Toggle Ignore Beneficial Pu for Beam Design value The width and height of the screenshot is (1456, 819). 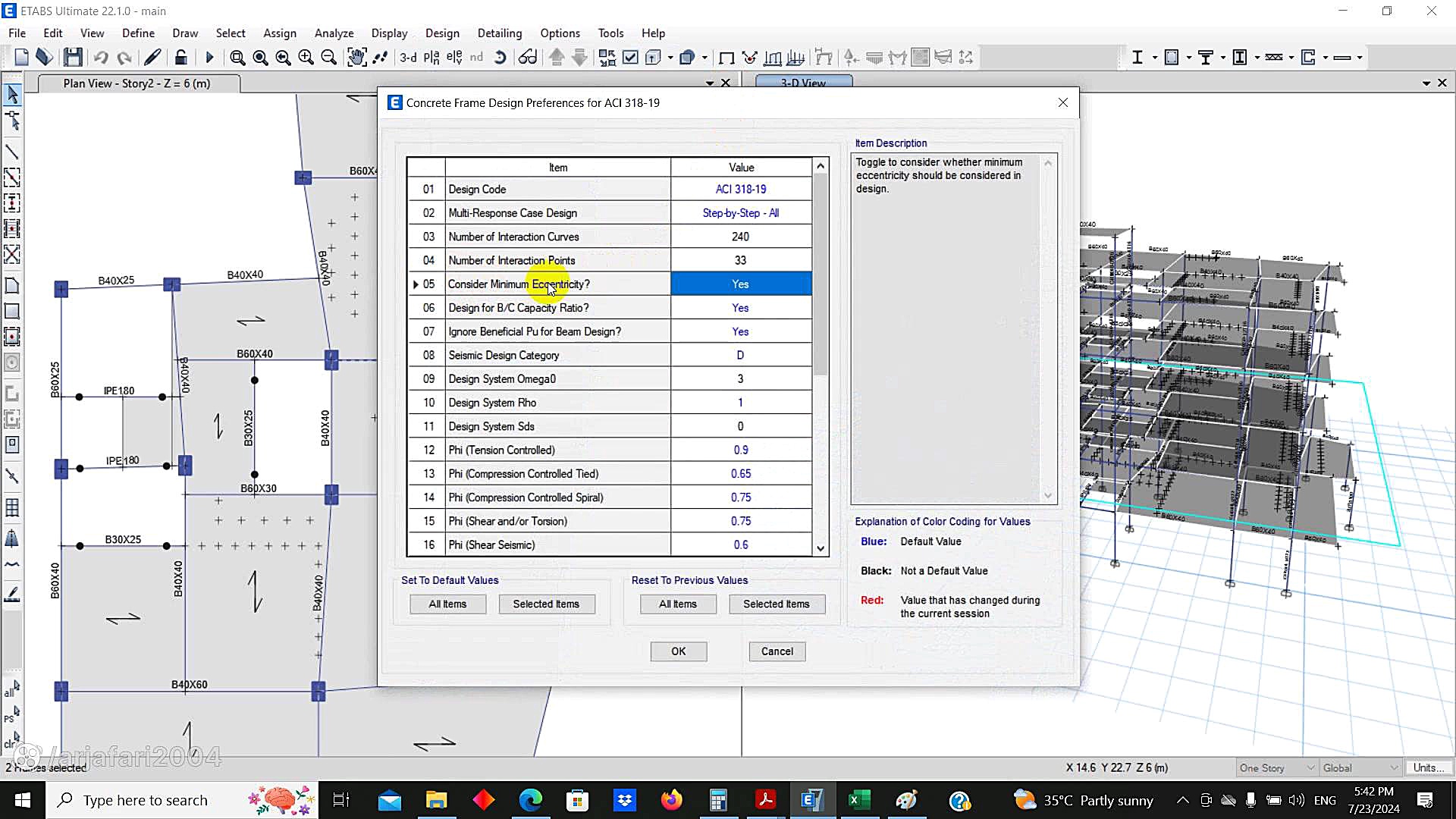[x=741, y=331]
